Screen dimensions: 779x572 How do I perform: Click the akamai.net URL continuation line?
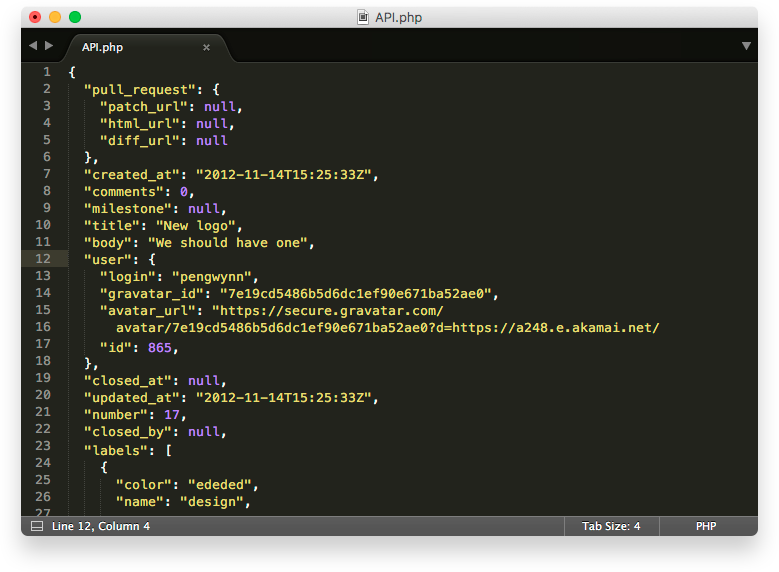(x=388, y=328)
